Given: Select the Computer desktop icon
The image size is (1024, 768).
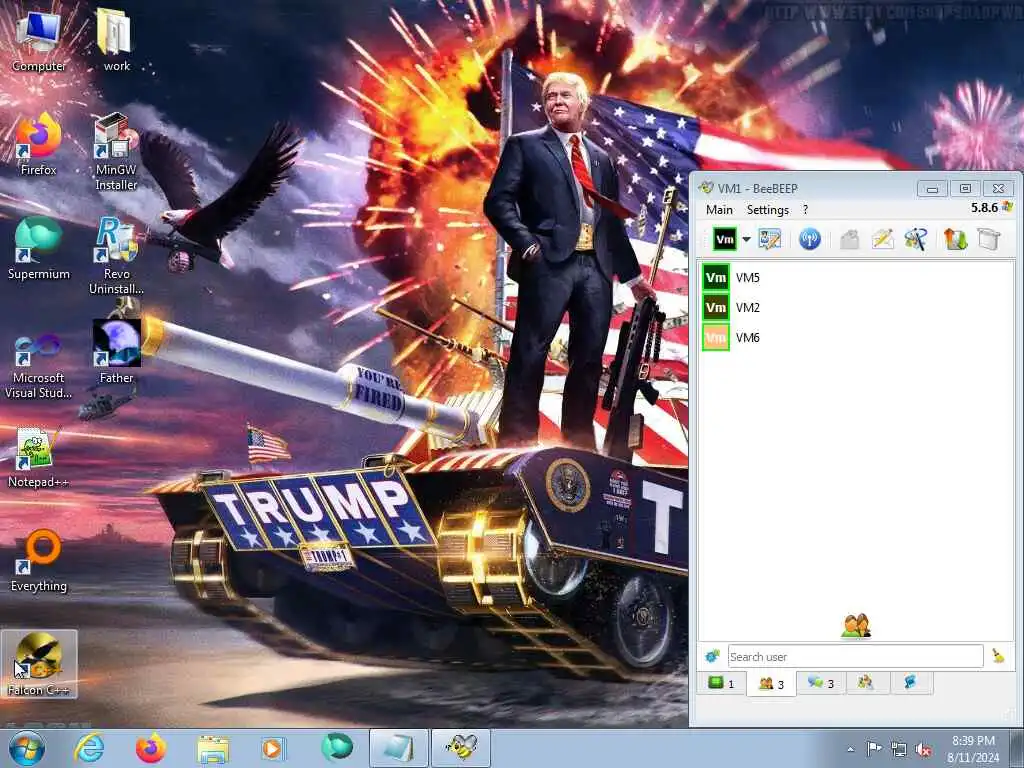Looking at the screenshot, I should tap(39, 40).
